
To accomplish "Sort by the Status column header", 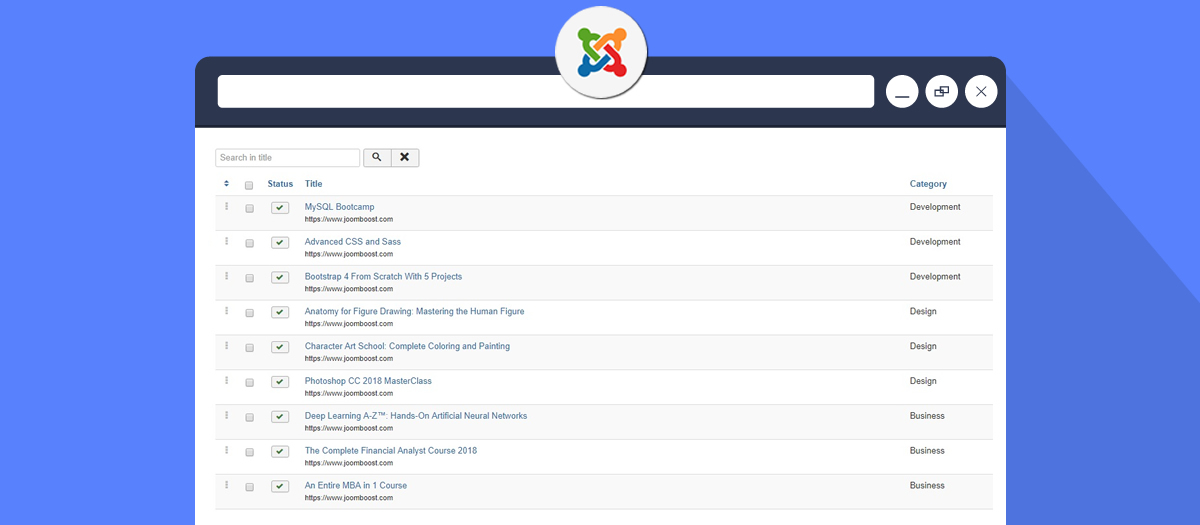I will [280, 184].
